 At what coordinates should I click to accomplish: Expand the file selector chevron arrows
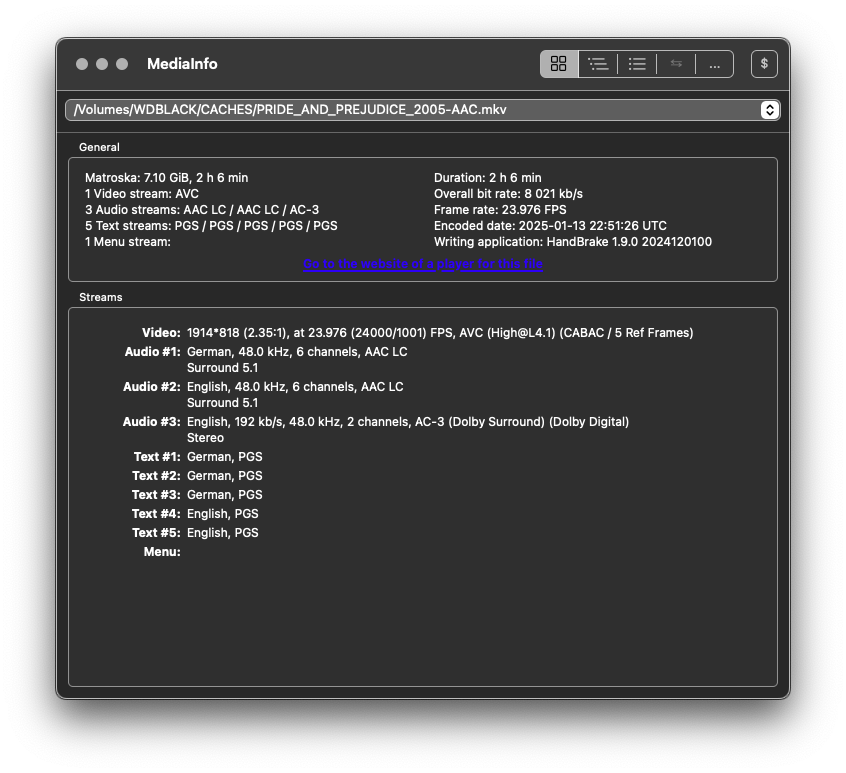769,110
